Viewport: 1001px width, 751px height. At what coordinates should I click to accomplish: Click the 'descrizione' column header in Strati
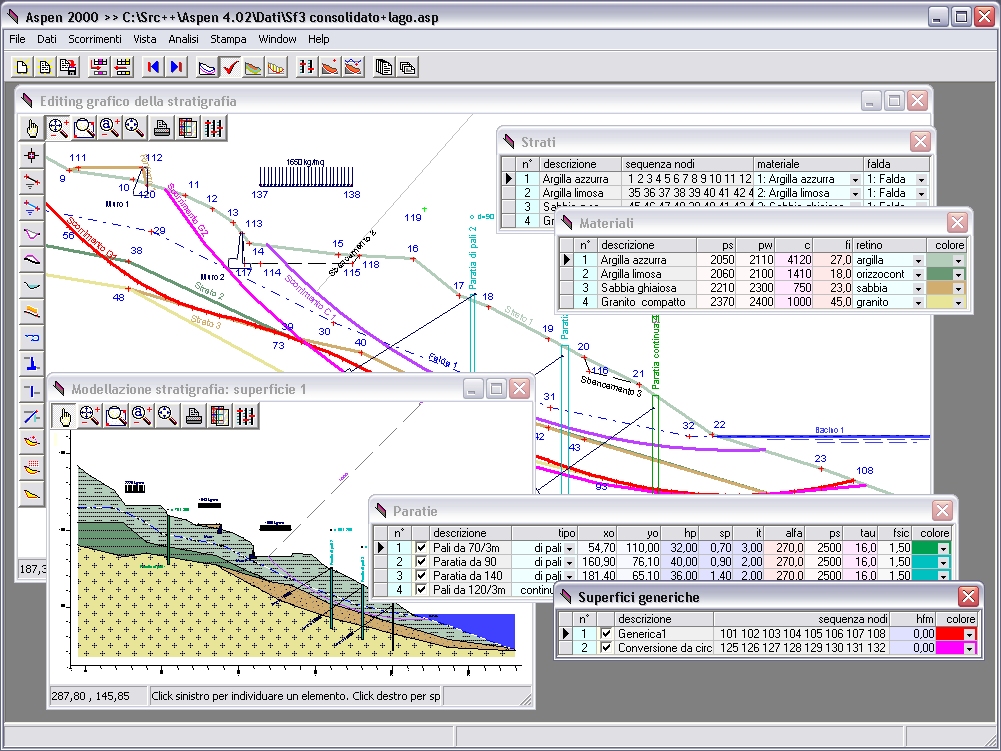coord(570,164)
